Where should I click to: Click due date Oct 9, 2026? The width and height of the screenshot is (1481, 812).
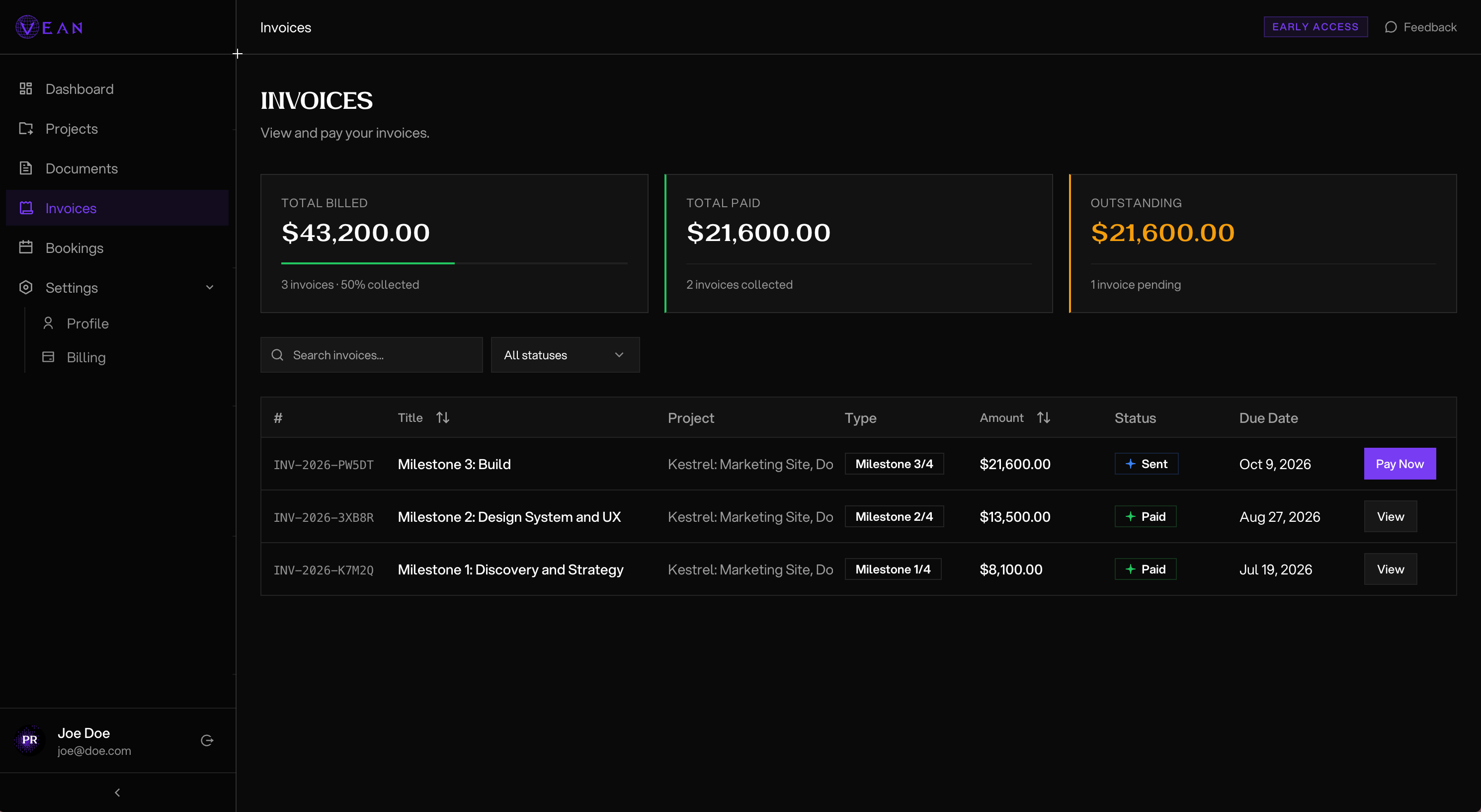coord(1275,464)
